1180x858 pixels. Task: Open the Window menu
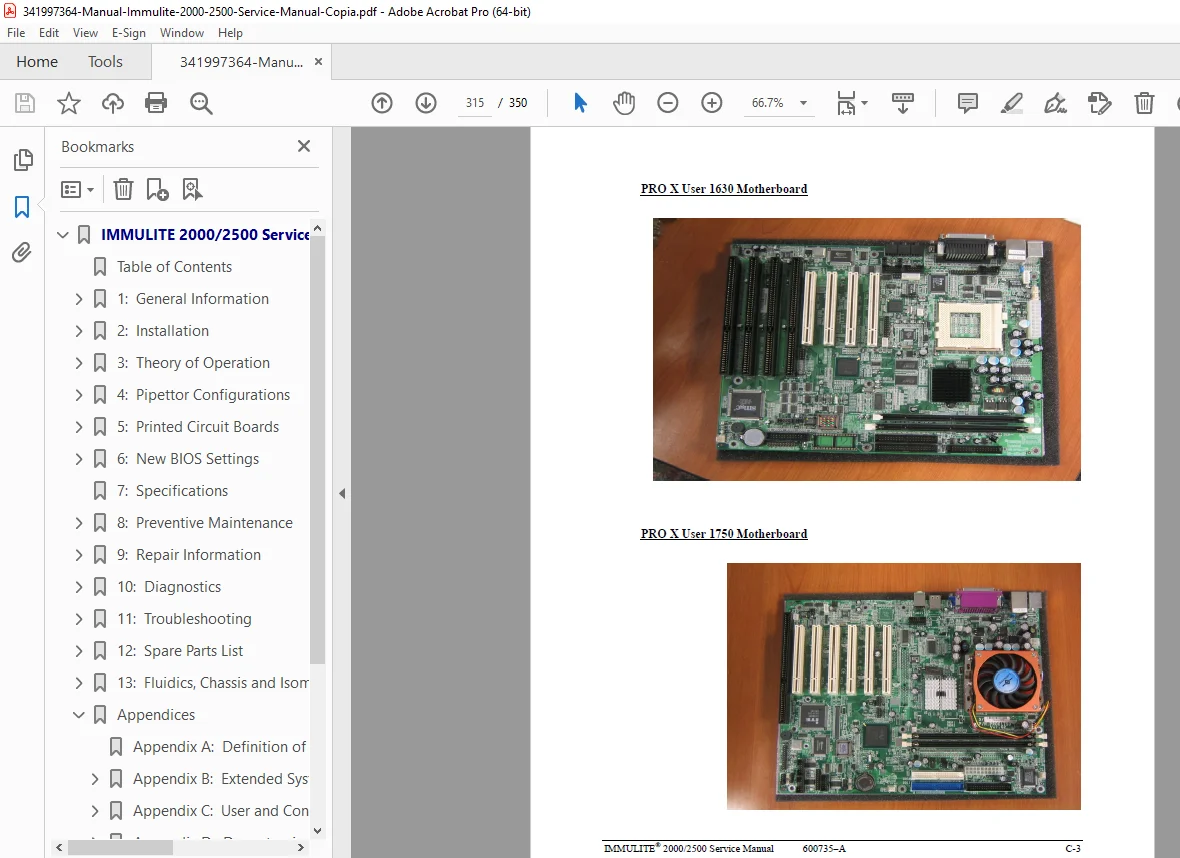[181, 33]
